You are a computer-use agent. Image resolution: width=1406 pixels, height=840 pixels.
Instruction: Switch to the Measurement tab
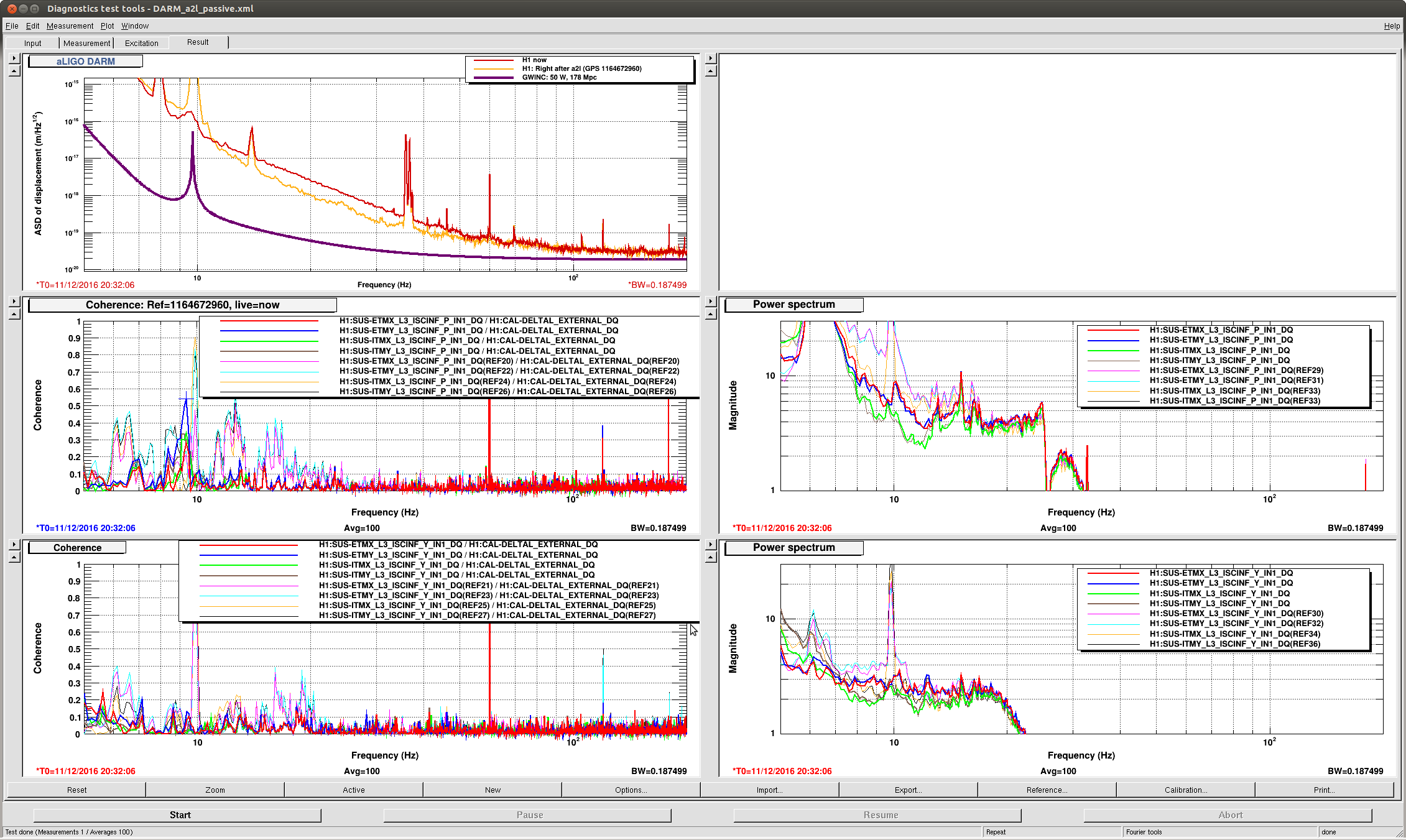click(86, 43)
